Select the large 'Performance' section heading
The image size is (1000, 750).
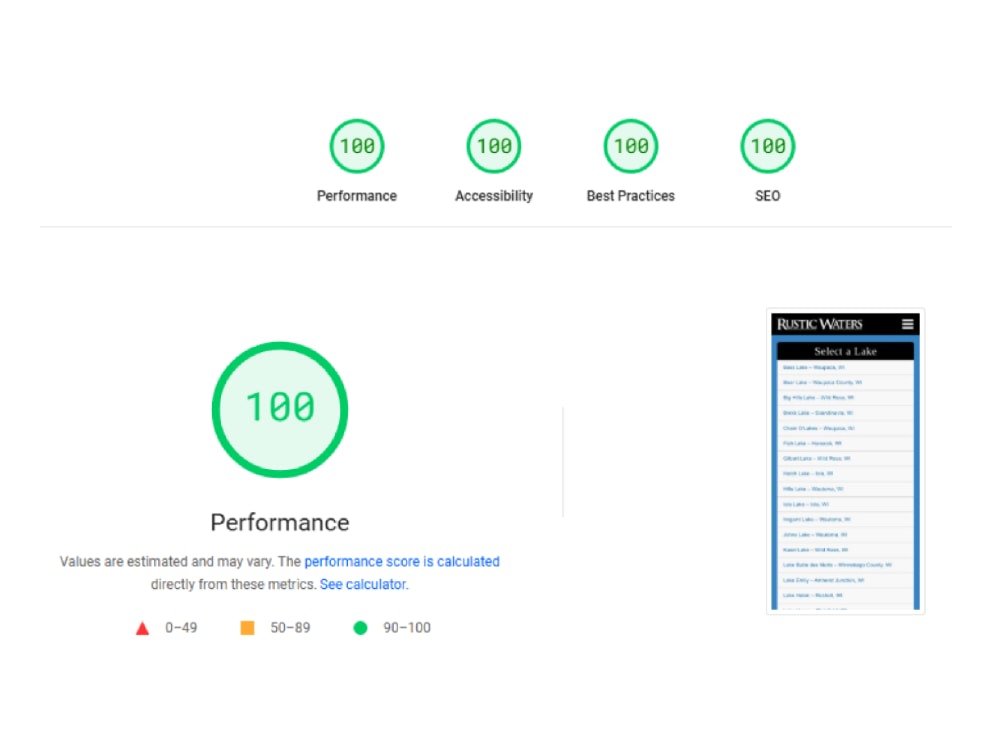click(x=280, y=523)
